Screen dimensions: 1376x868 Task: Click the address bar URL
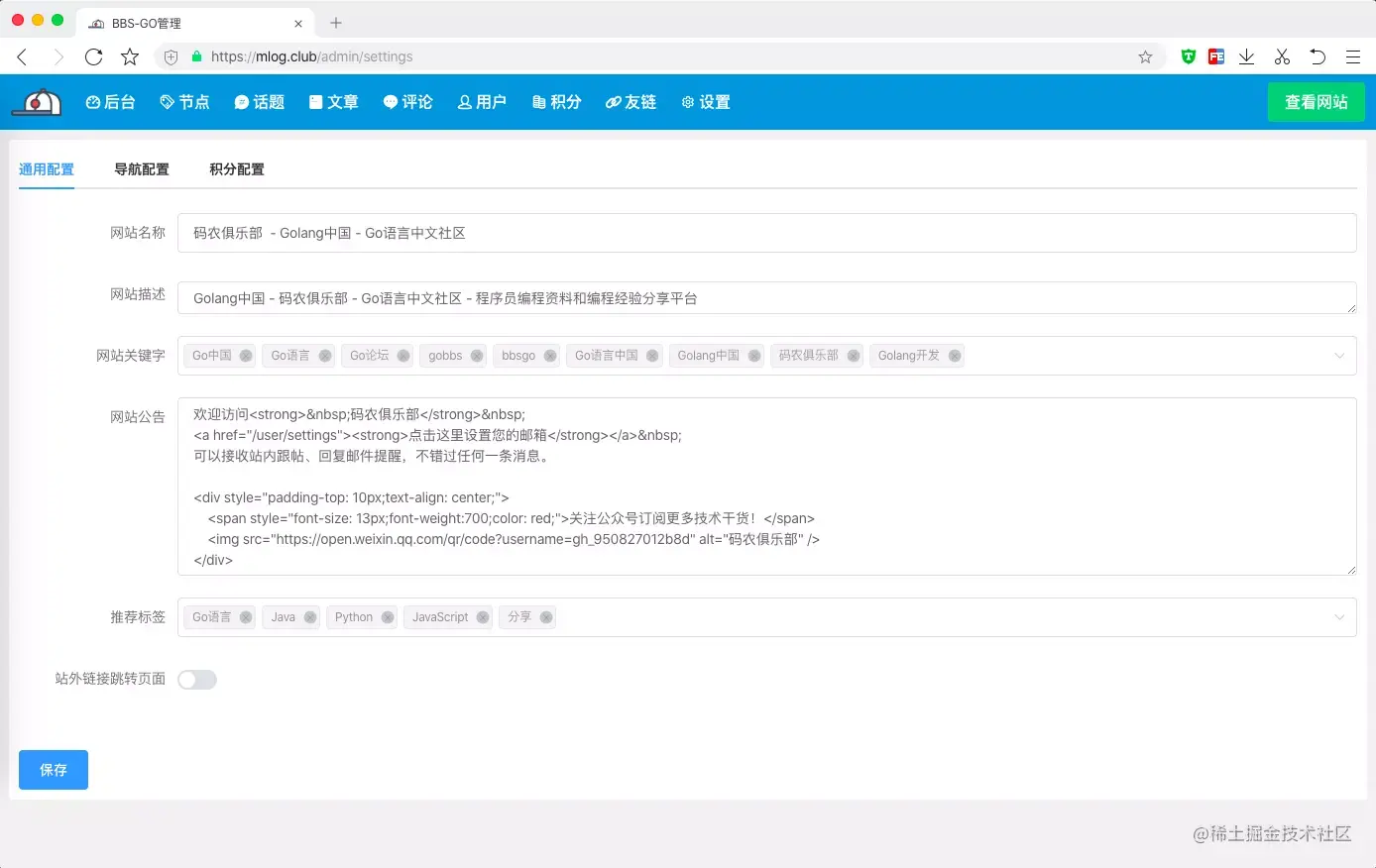(312, 57)
